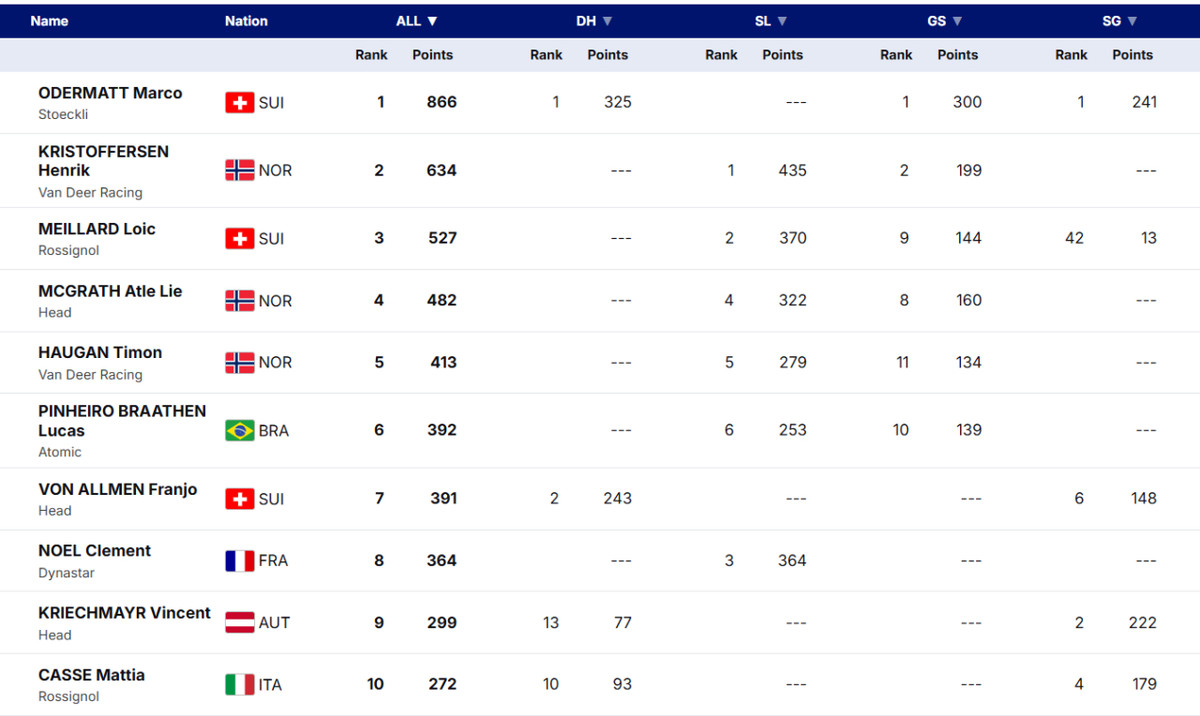Click the Name column header

(x=49, y=21)
